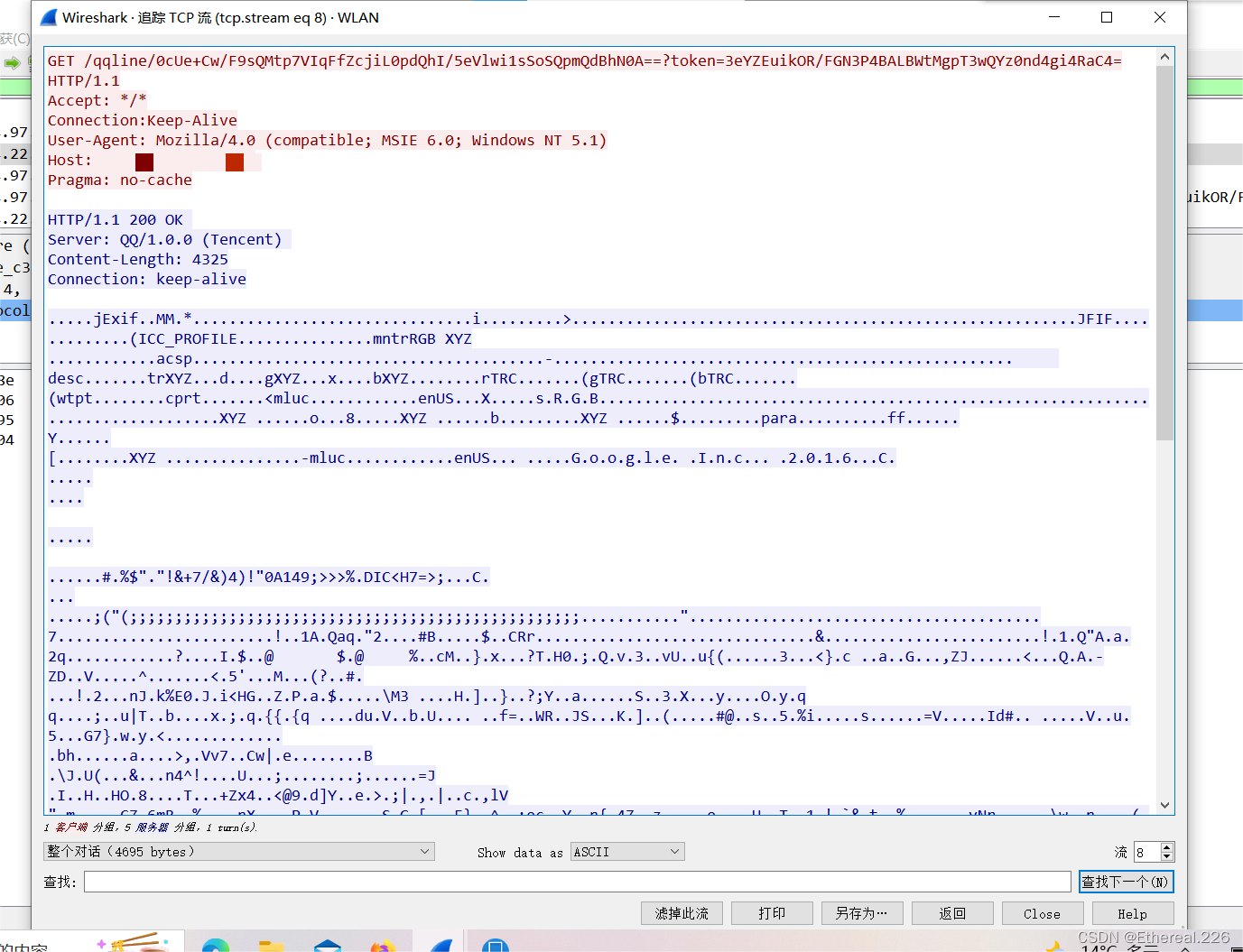Open the blue round app on taskbar
Image resolution: width=1243 pixels, height=952 pixels.
click(495, 945)
